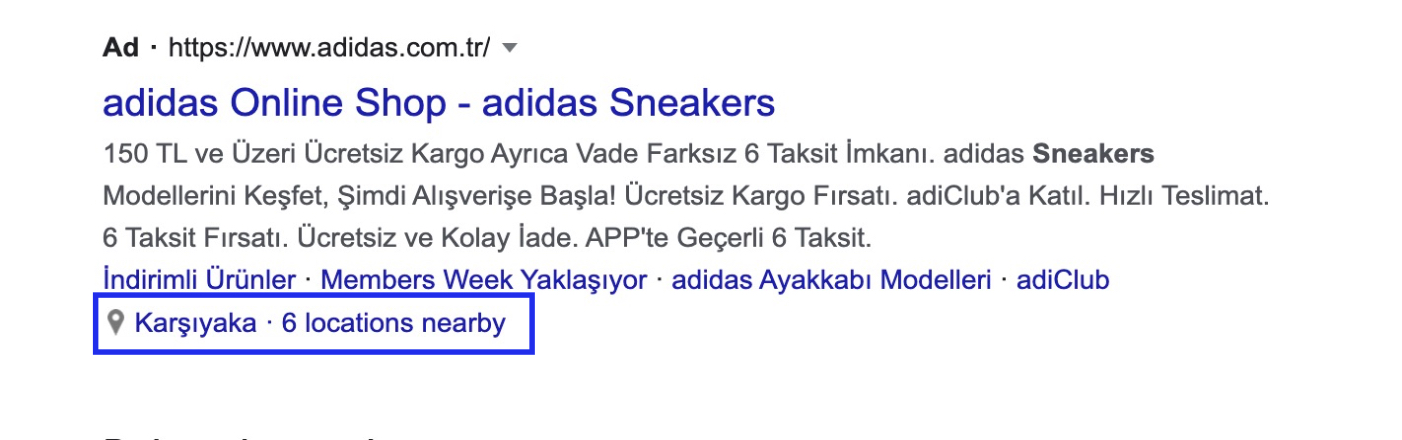Go to adidas Ayakkabı Modelleri sitelink

tap(831, 280)
